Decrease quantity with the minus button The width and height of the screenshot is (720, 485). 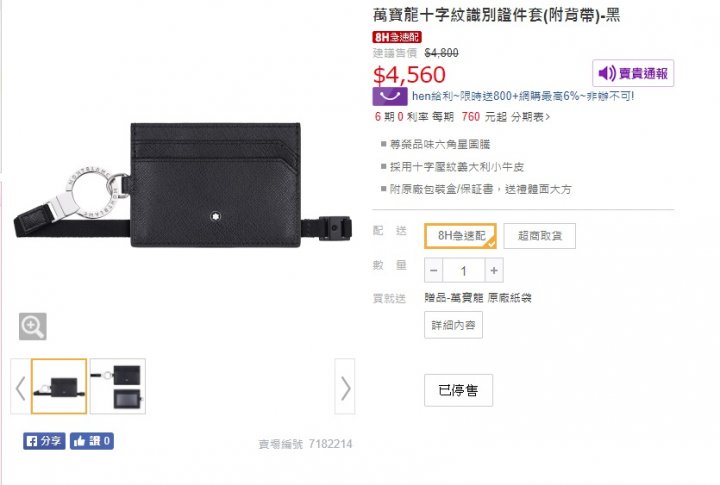click(x=433, y=271)
